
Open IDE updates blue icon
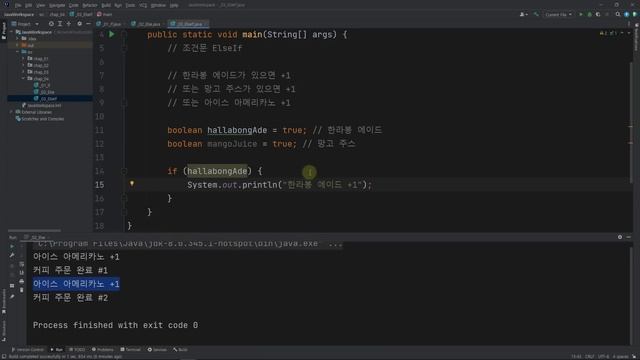coord(627,14)
